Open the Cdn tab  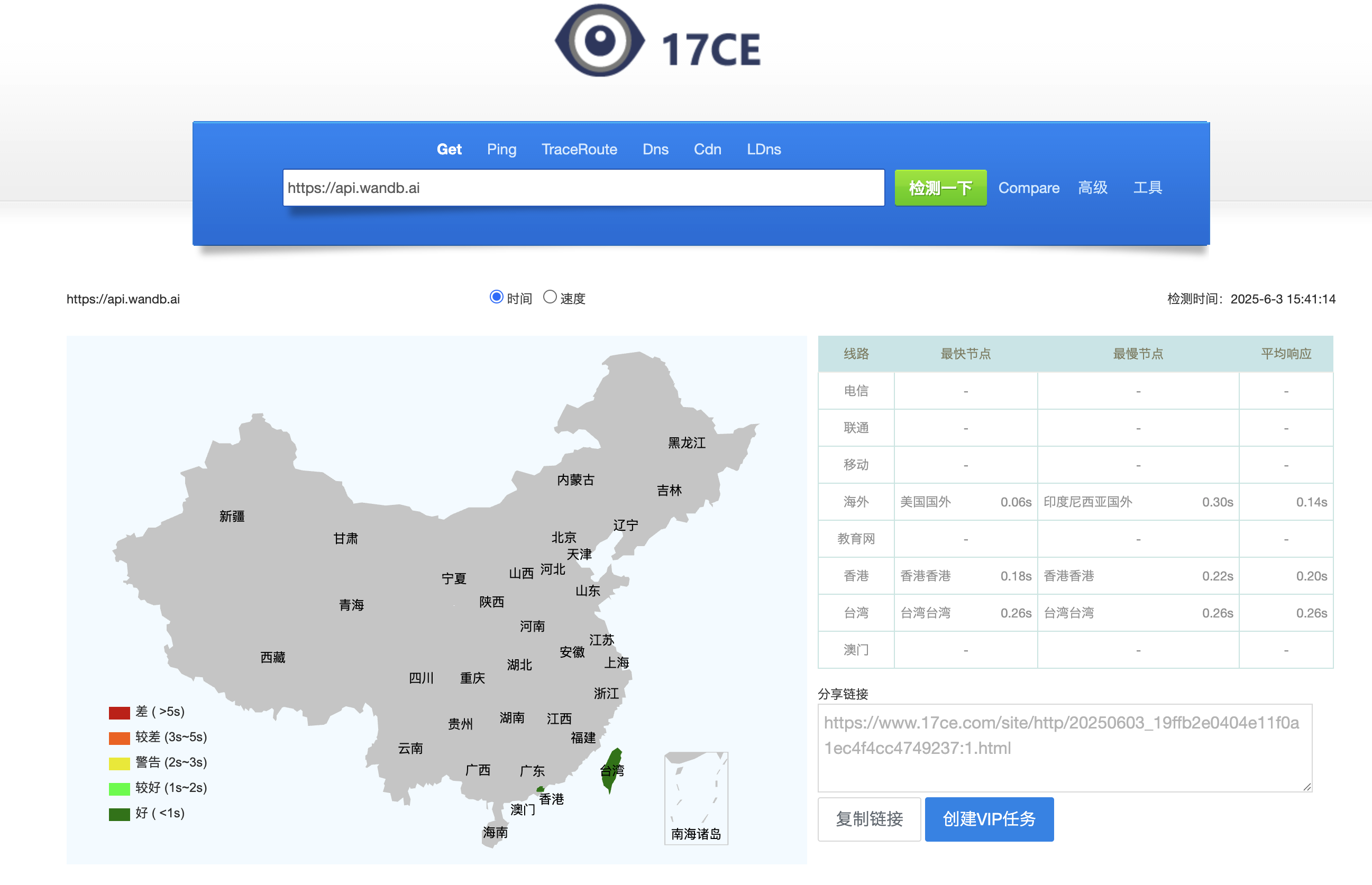coord(707,150)
